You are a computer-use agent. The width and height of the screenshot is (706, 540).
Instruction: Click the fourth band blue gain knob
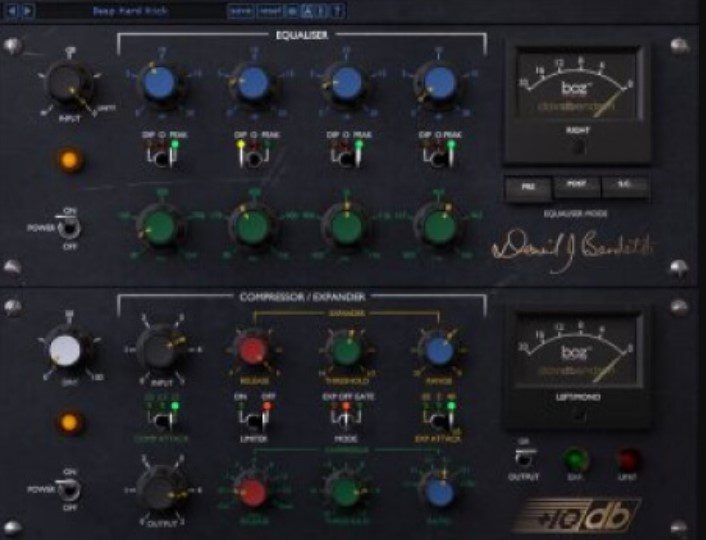(439, 84)
